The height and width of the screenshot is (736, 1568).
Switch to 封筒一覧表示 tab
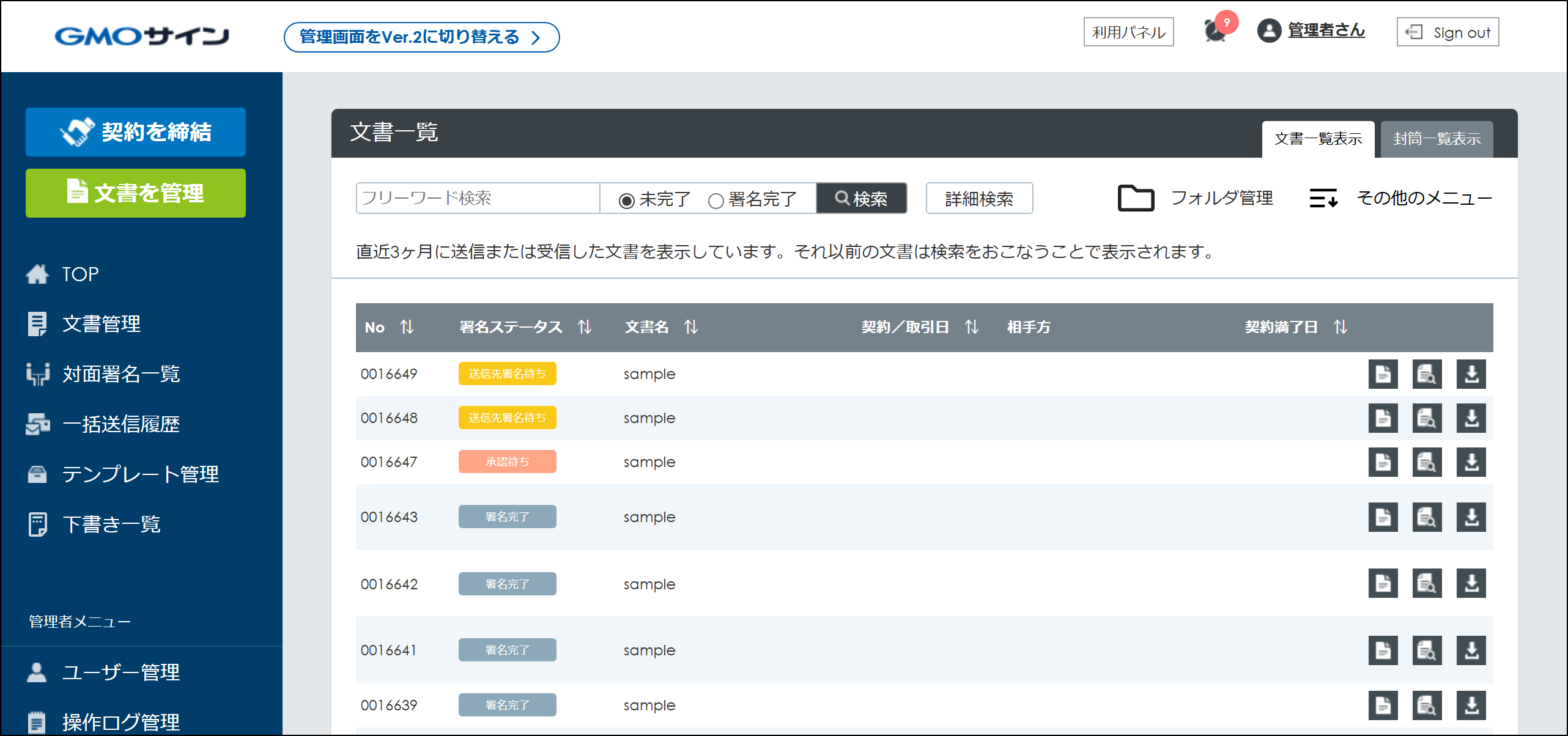pyautogui.click(x=1436, y=139)
